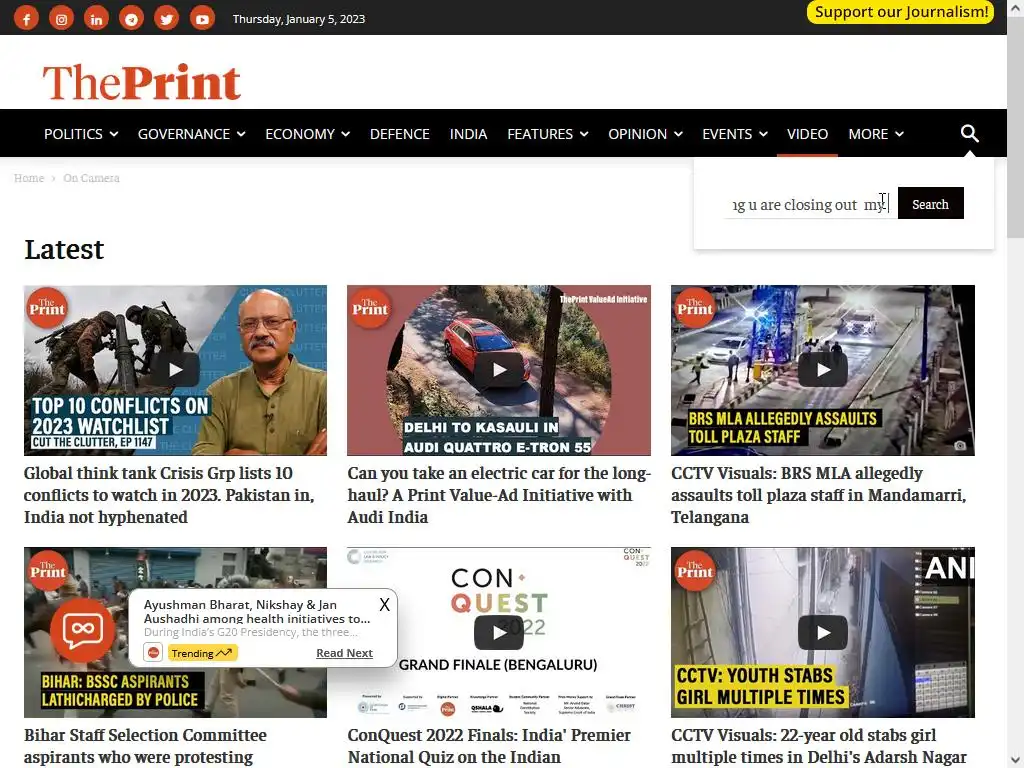Close the trending article popup

pyautogui.click(x=385, y=605)
